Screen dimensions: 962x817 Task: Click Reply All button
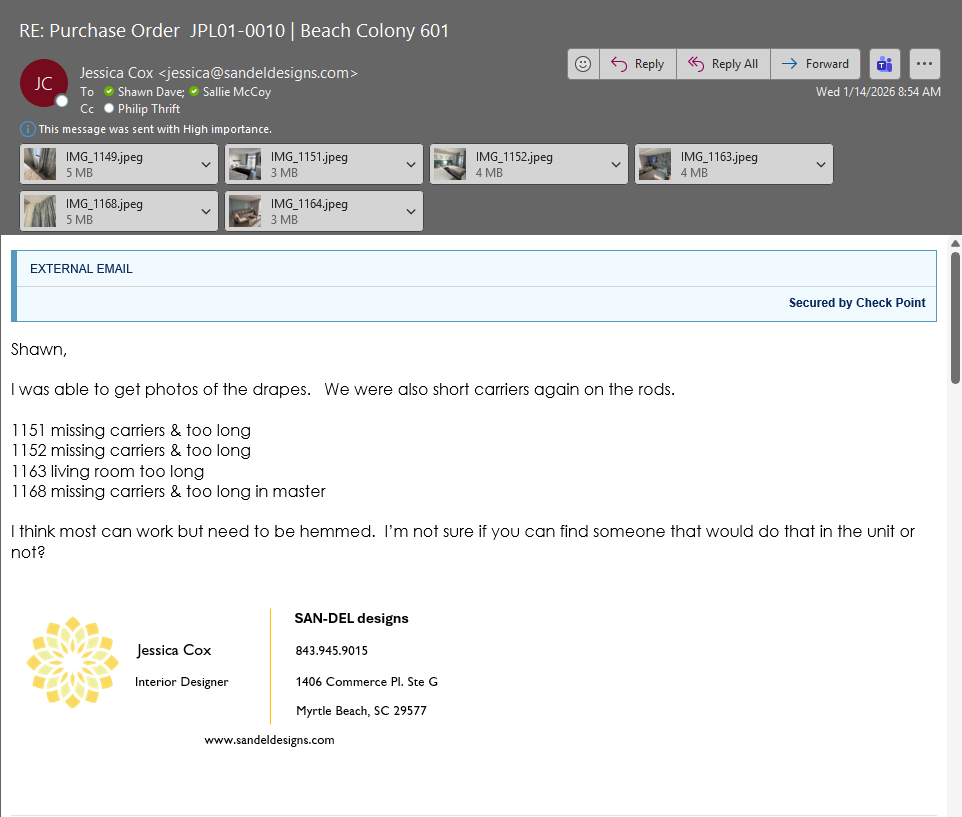723,64
